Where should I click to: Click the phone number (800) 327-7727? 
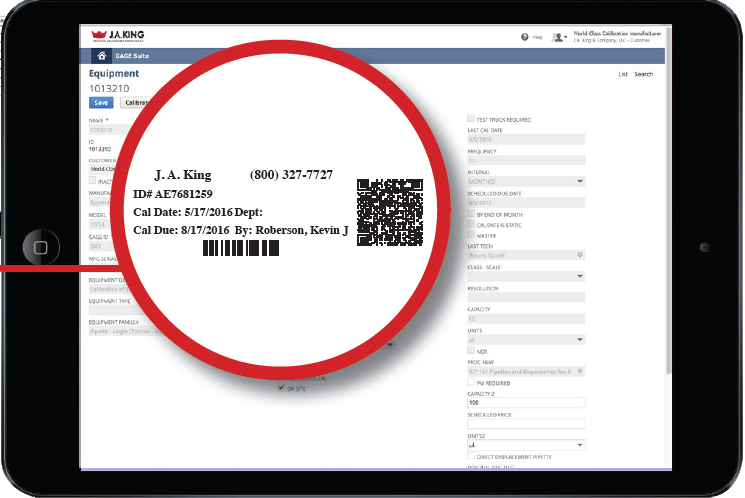[291, 175]
